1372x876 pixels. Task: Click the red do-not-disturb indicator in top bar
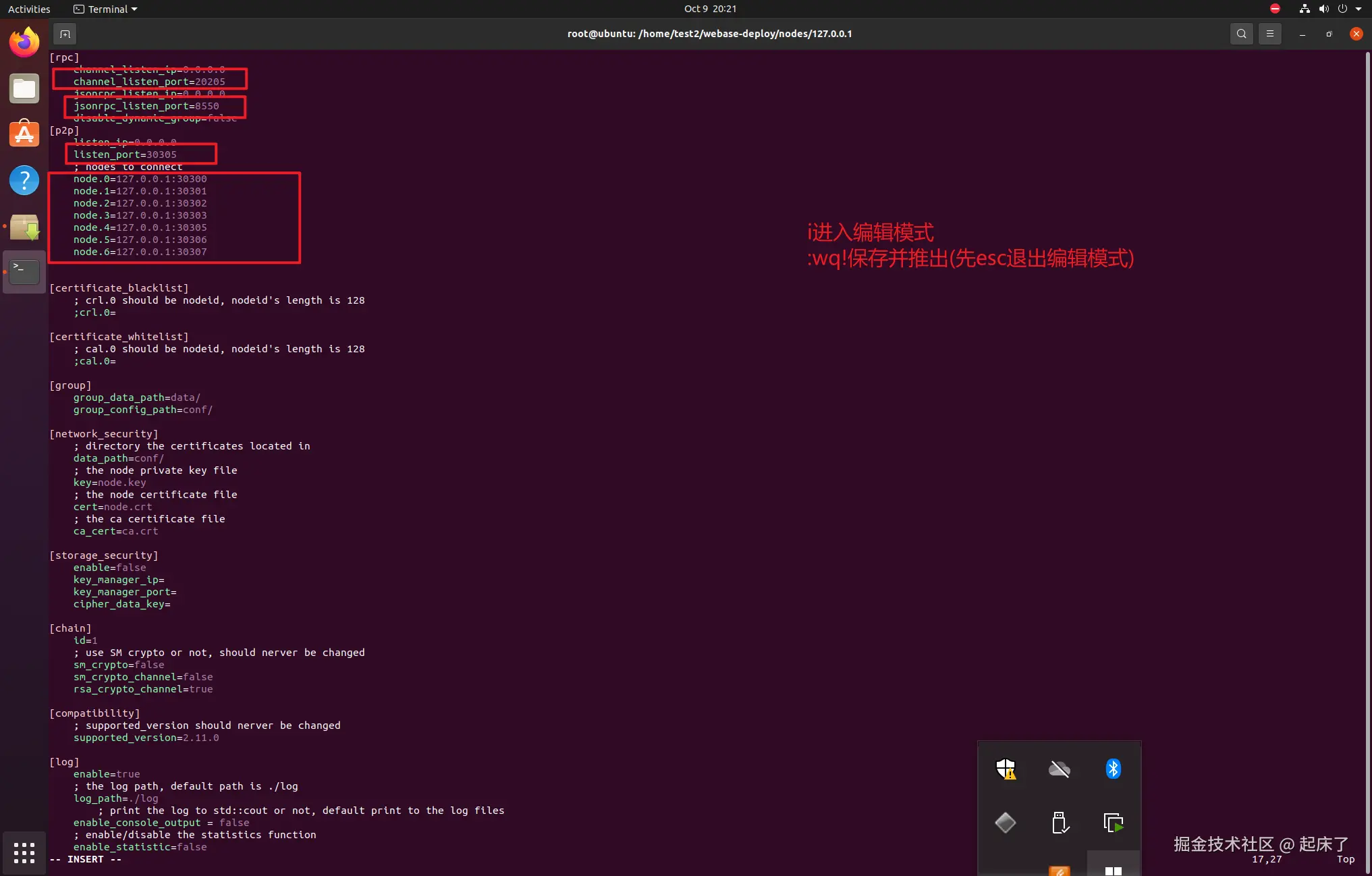click(1275, 9)
